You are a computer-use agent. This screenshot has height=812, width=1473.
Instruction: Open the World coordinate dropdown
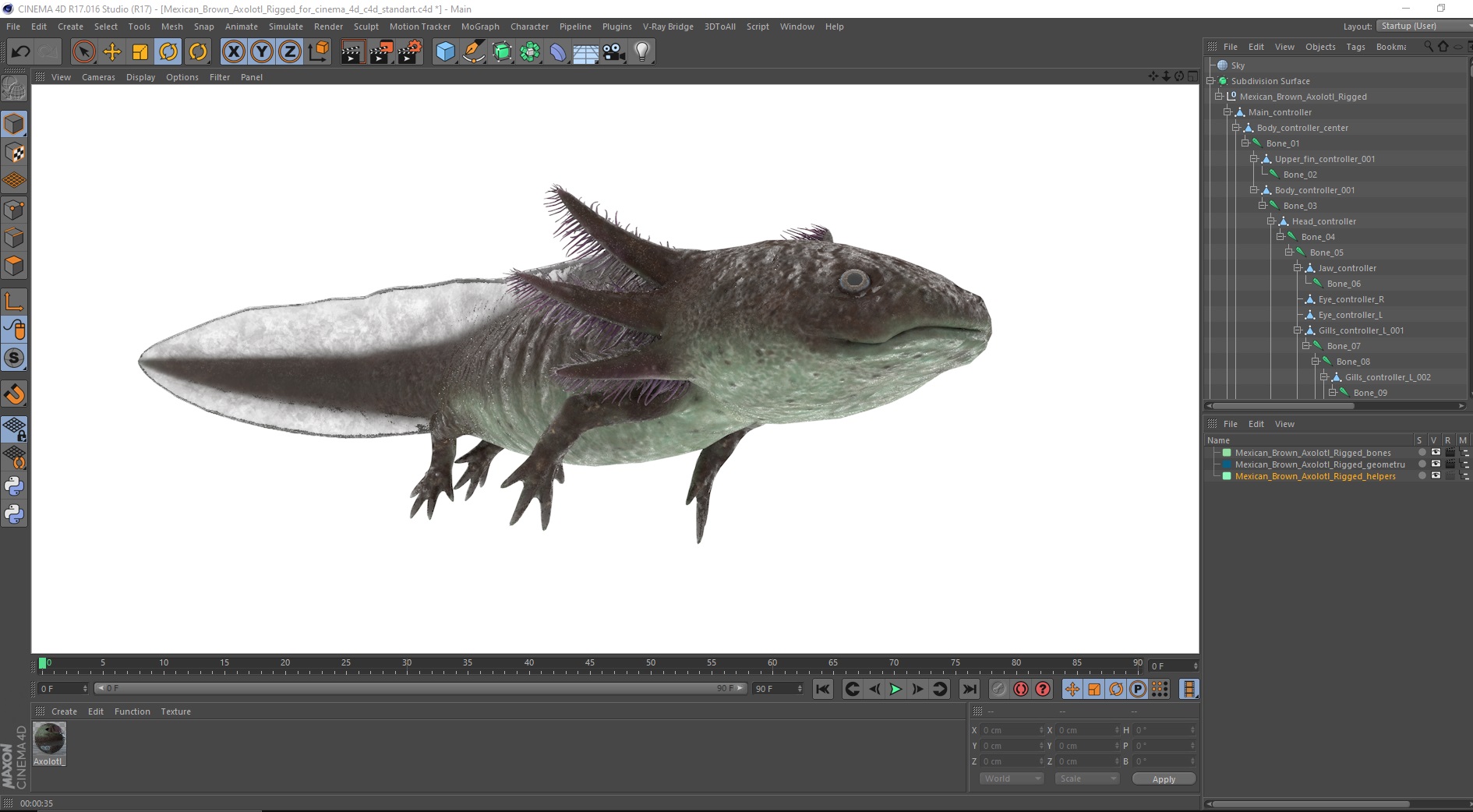[1011, 778]
